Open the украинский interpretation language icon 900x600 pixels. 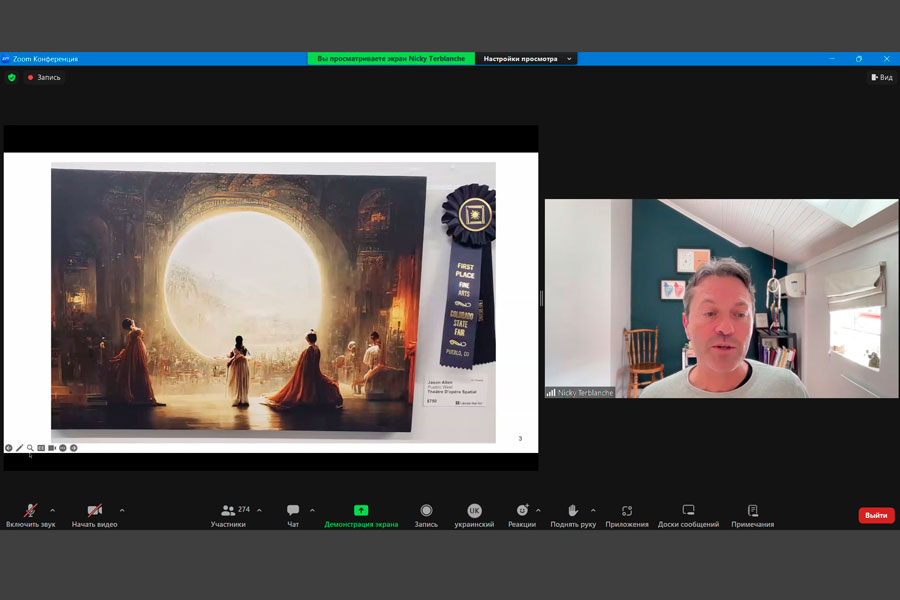point(474,510)
